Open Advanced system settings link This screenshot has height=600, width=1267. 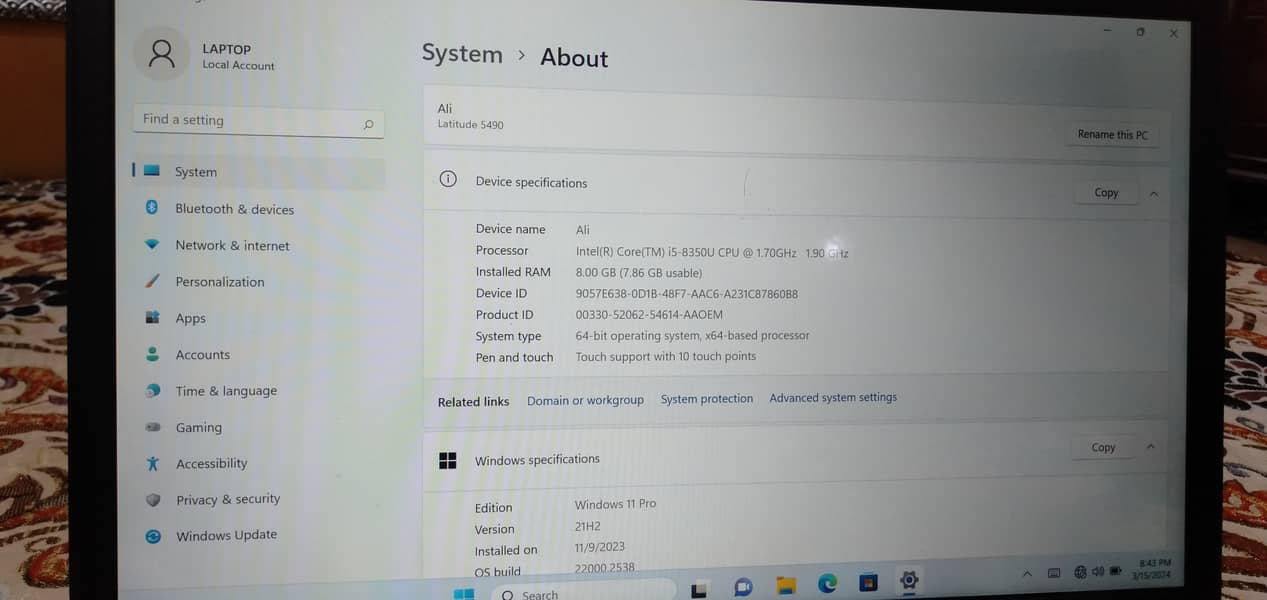[x=832, y=398]
